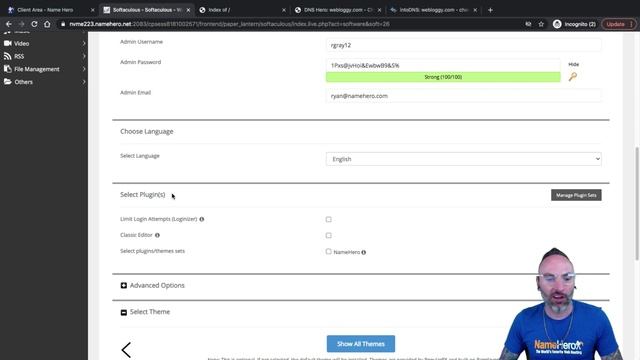The width and height of the screenshot is (640, 360).
Task: Click the password strength bar
Action: coord(443,77)
